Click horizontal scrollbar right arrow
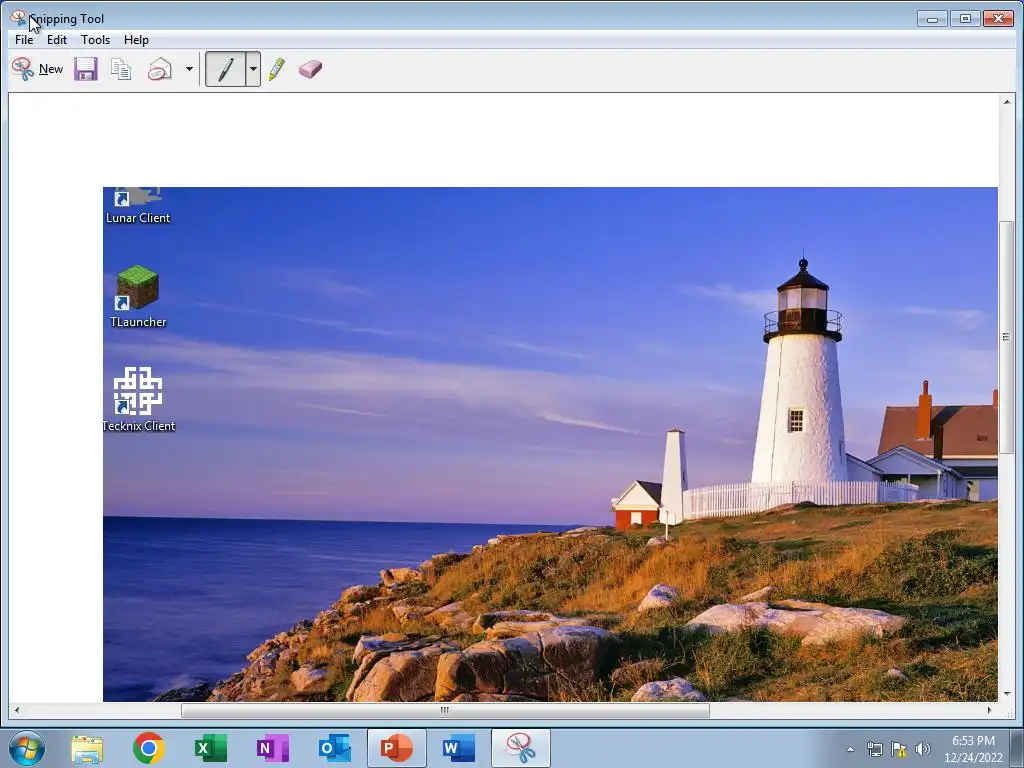Screen dimensions: 1024x768 coord(989,711)
